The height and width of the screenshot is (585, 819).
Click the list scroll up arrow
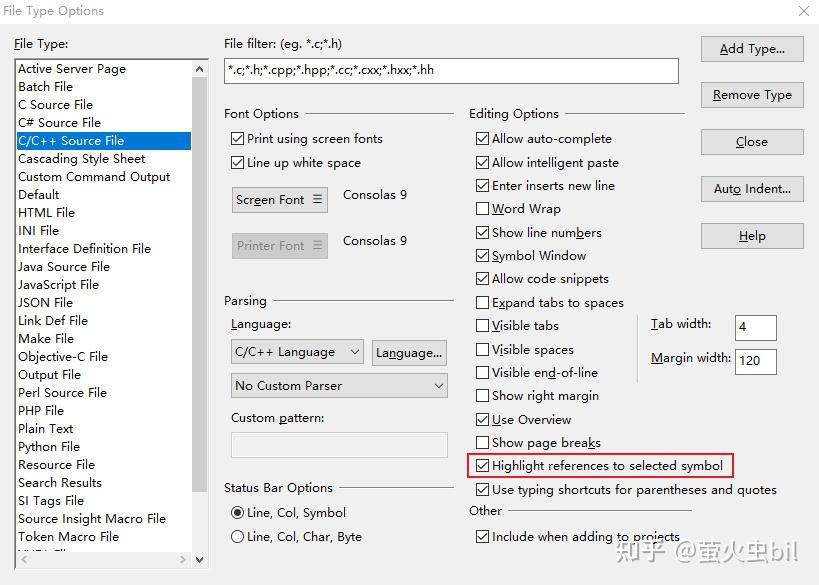coord(199,69)
